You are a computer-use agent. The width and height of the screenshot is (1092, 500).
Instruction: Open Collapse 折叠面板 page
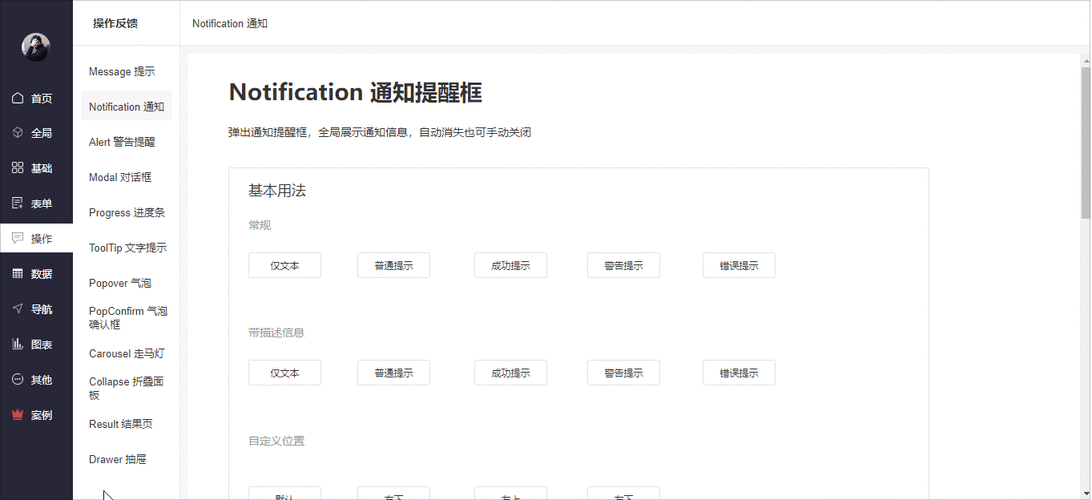point(126,389)
